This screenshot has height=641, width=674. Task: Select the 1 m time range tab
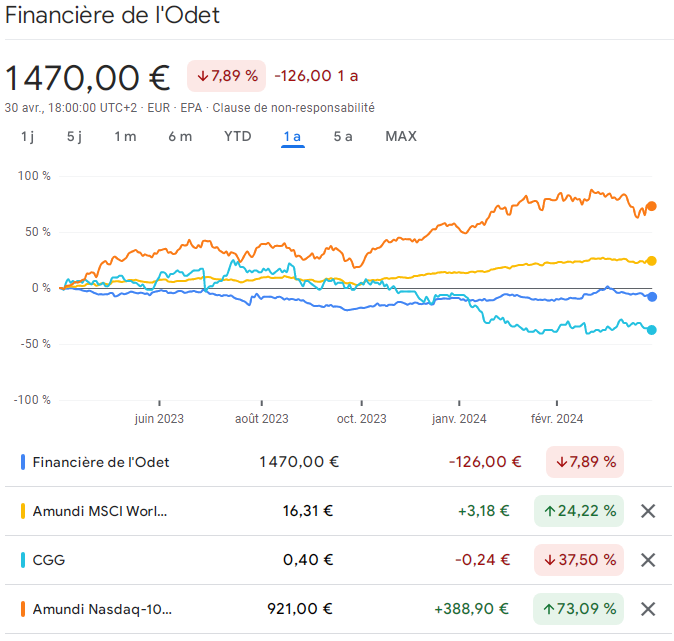125,136
